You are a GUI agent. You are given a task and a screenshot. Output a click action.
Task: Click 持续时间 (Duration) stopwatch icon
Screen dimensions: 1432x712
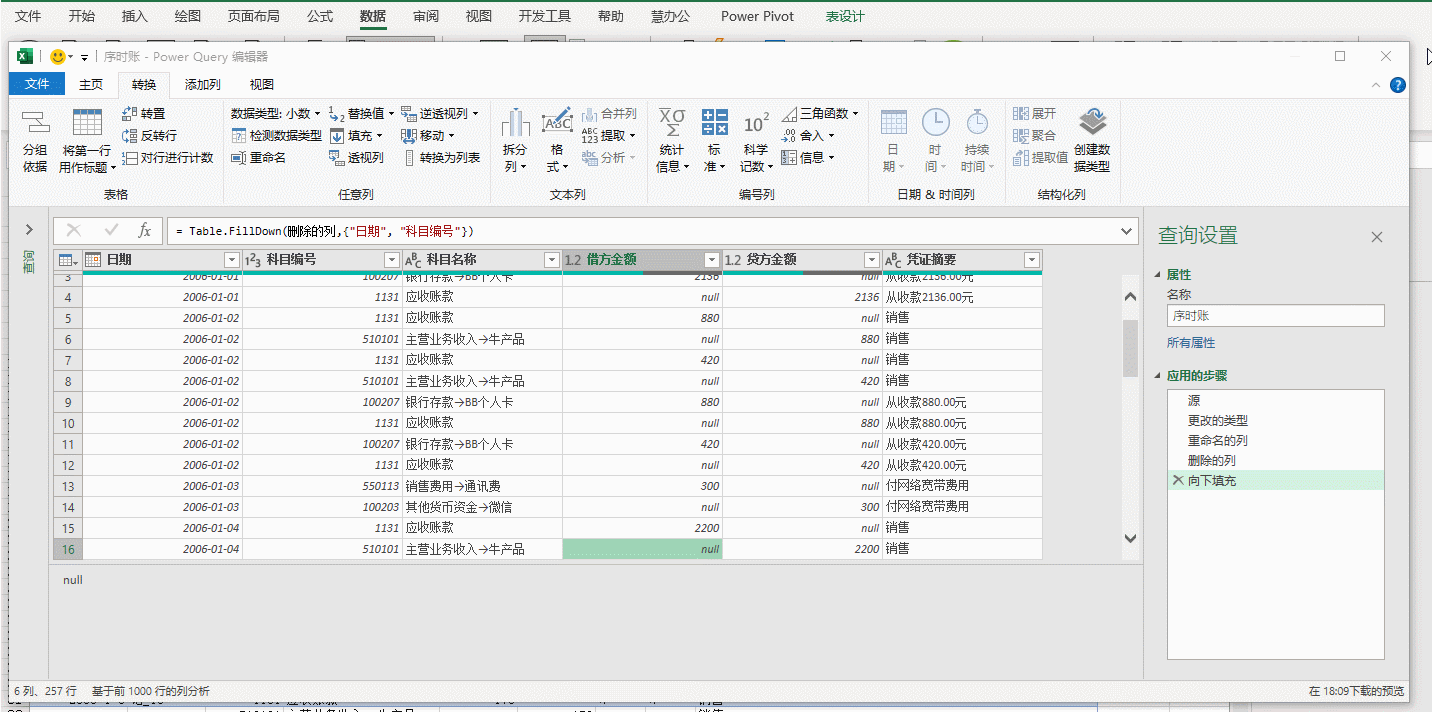pos(977,122)
